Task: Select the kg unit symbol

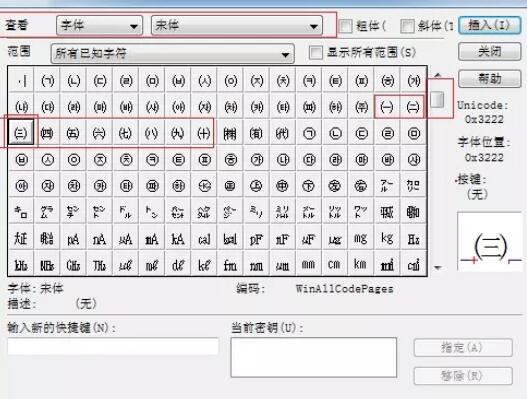Action: point(387,238)
